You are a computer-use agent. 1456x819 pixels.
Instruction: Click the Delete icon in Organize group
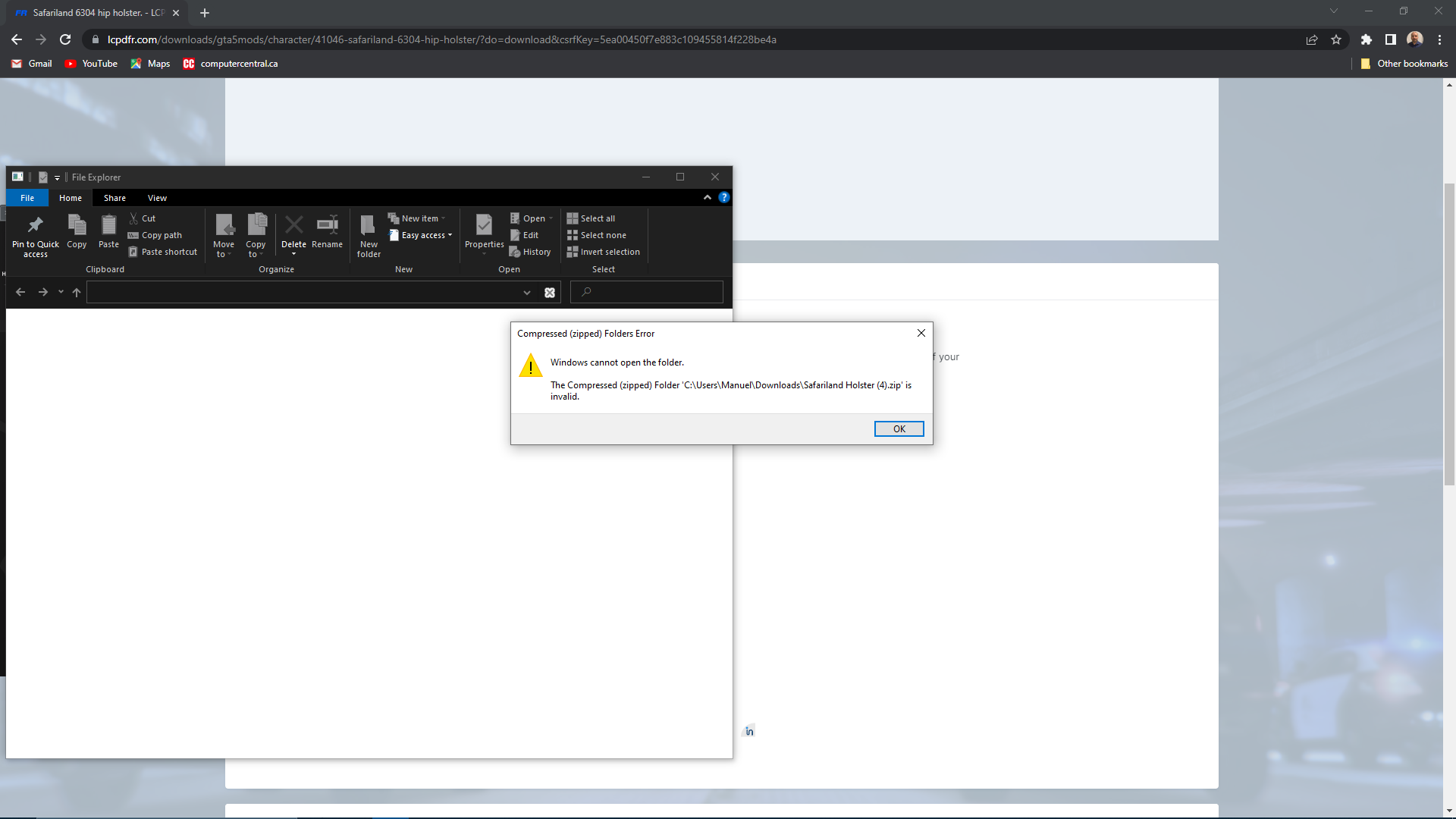pos(293,225)
